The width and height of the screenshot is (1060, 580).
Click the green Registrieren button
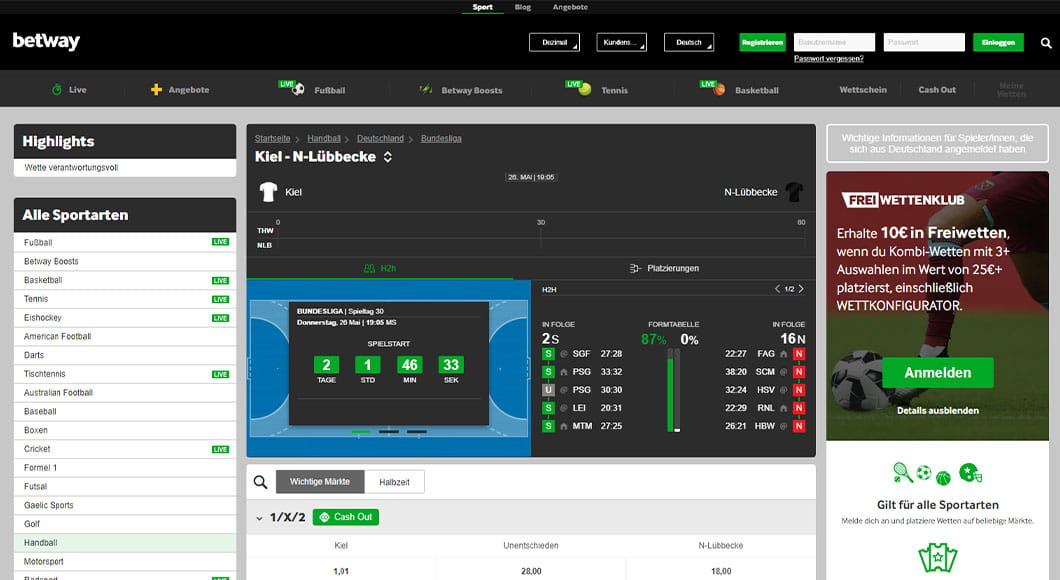point(762,42)
